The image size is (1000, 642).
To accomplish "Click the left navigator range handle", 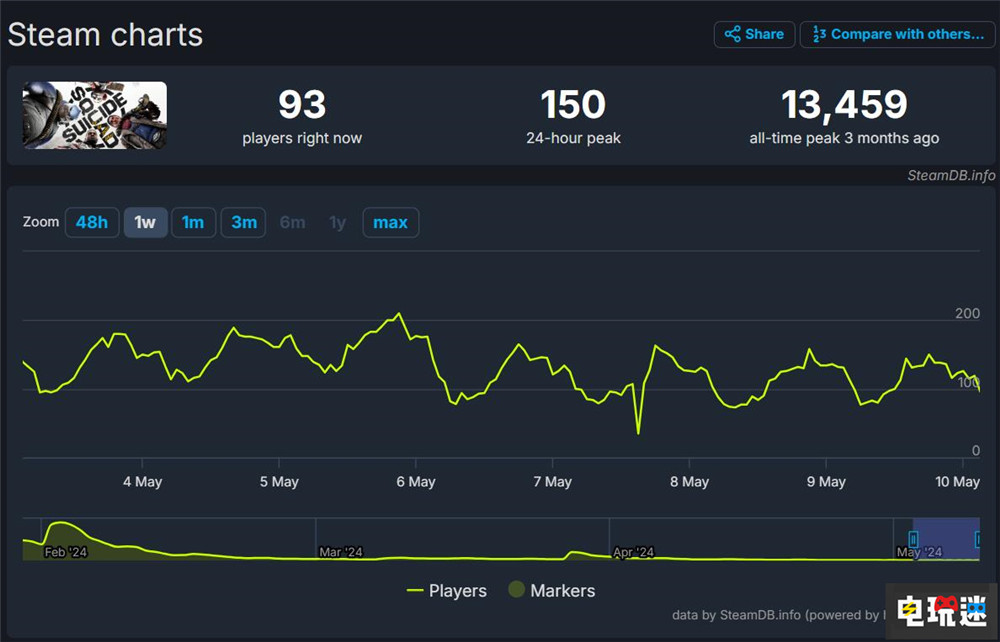I will click(x=913, y=540).
